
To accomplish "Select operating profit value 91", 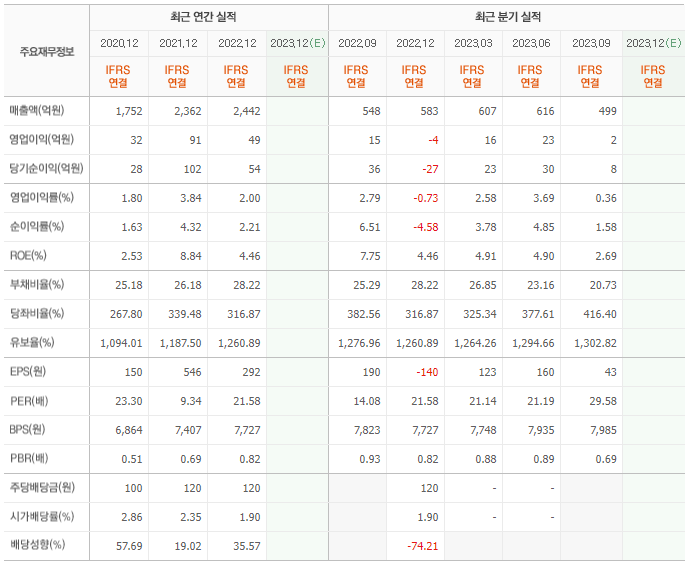I will point(196,140).
